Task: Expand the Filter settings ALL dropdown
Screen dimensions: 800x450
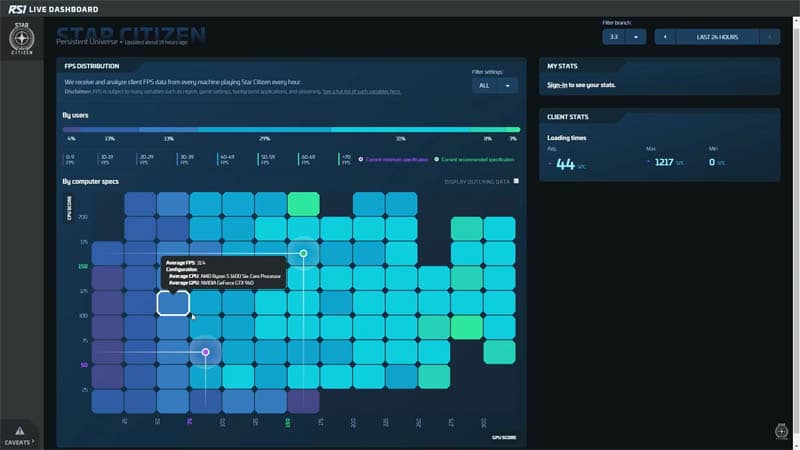Action: [494, 85]
